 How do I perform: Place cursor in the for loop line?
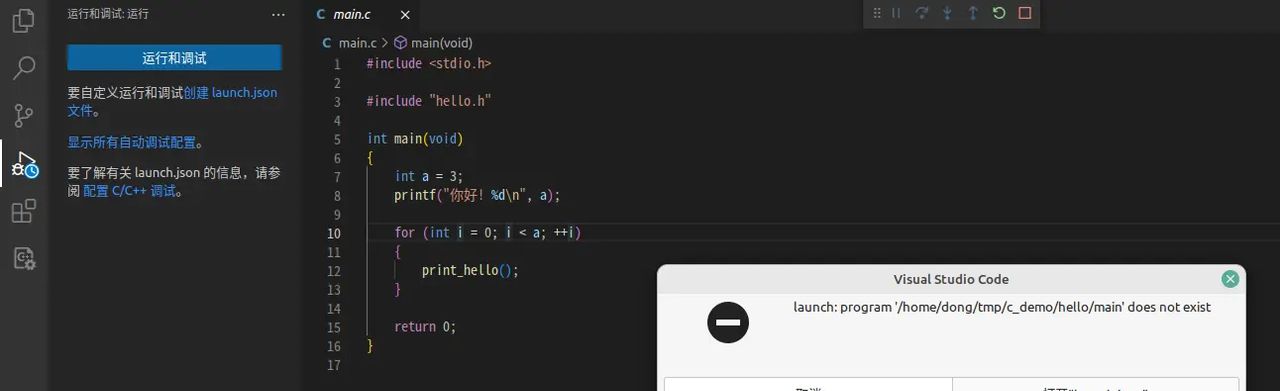[x=488, y=233]
